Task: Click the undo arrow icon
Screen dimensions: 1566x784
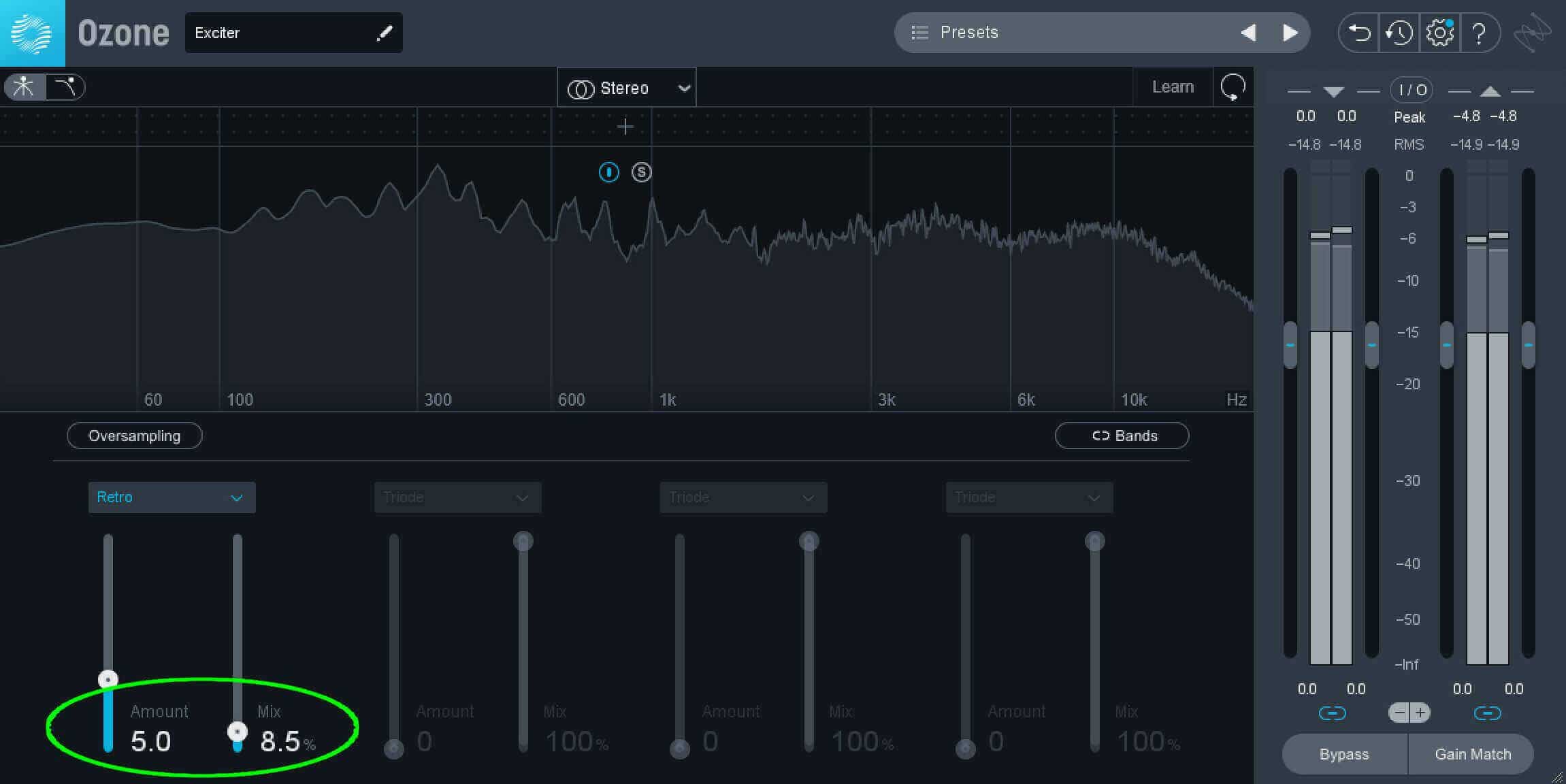Action: (1359, 33)
